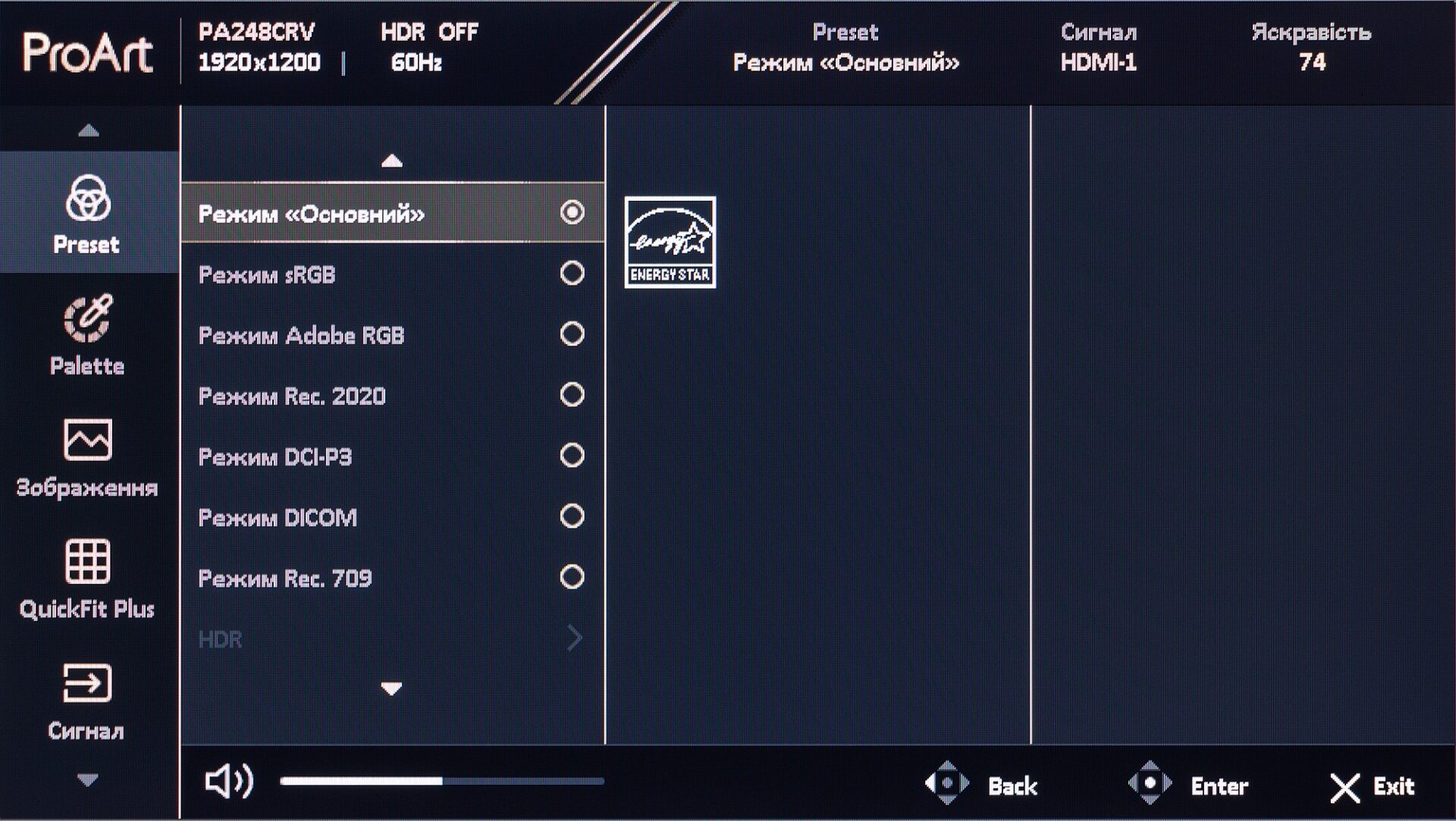1456x821 pixels.
Task: Click the Enter label
Action: click(1219, 787)
